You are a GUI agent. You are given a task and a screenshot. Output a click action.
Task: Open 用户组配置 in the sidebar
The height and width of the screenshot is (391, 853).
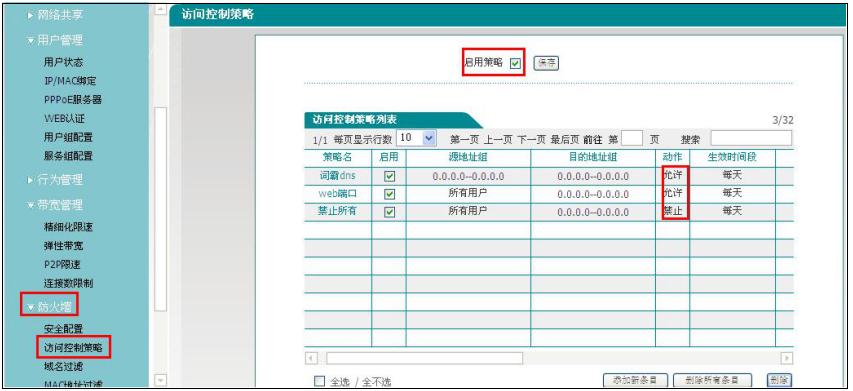[x=68, y=137]
